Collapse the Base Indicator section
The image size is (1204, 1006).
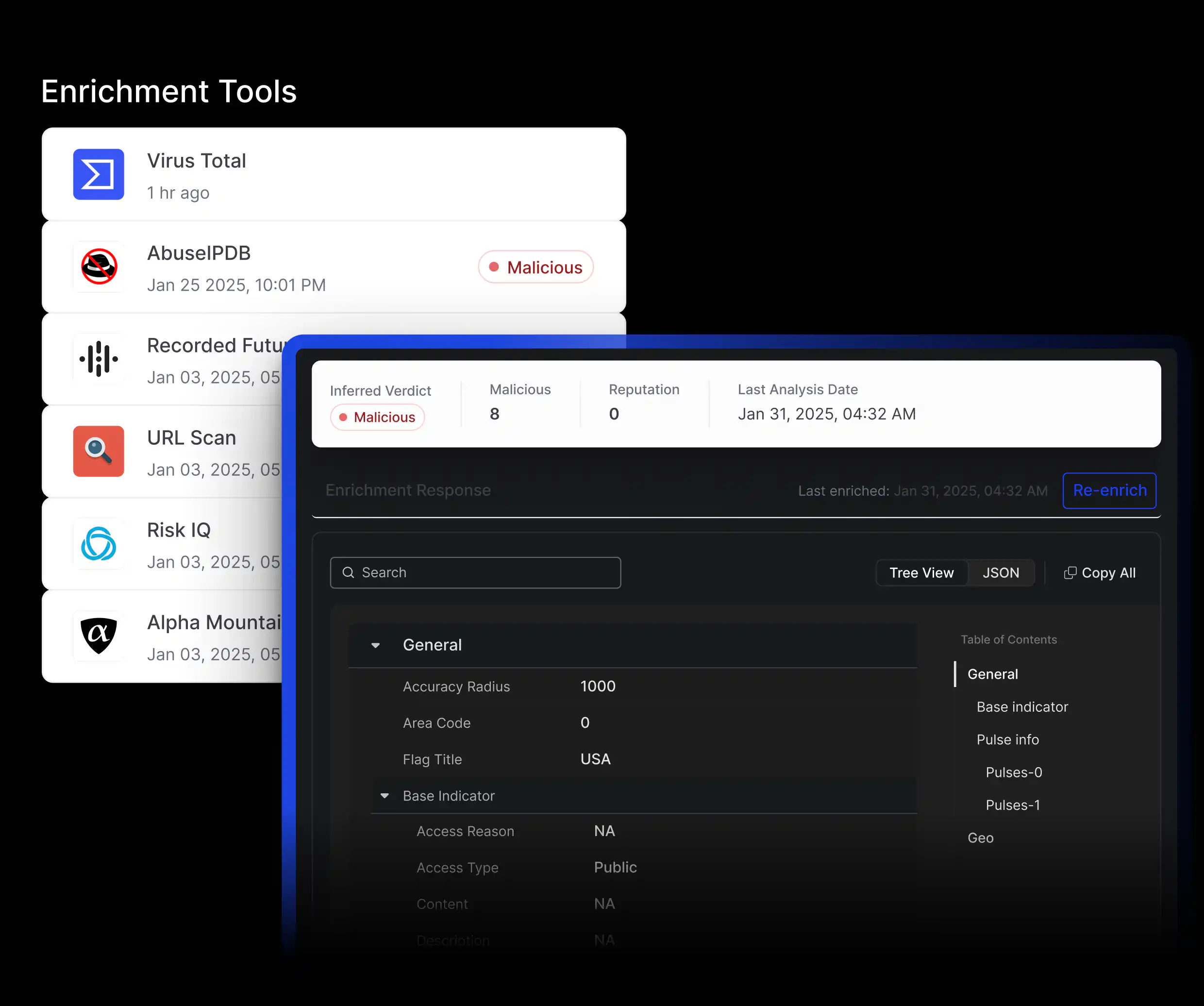click(x=384, y=796)
